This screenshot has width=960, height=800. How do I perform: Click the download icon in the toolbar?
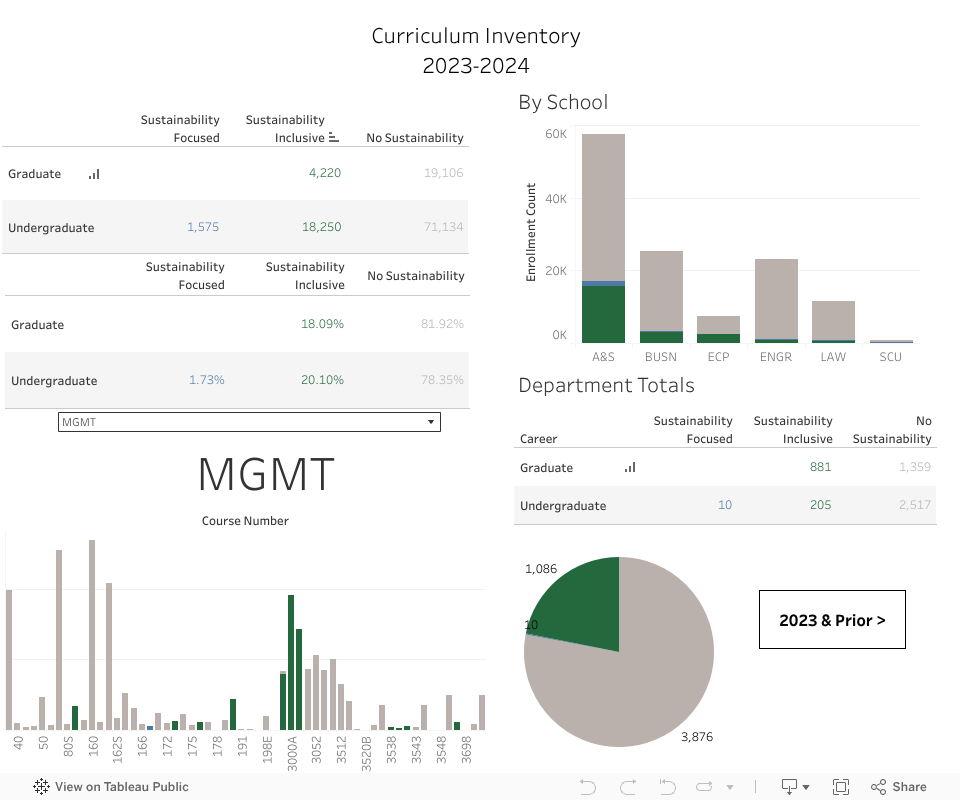[x=790, y=787]
